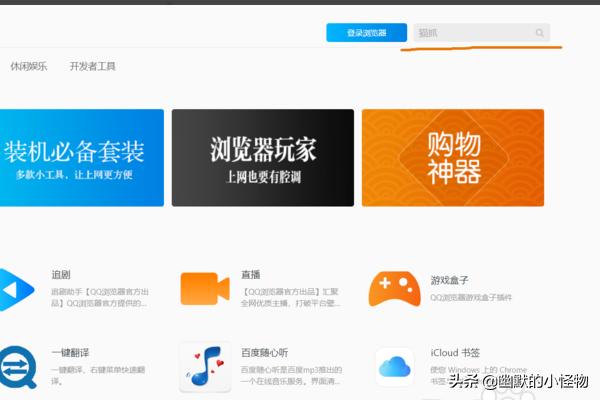This screenshot has width=600, height=400.
Task: Click the orange camera icon for 直播
Action: coord(205,289)
